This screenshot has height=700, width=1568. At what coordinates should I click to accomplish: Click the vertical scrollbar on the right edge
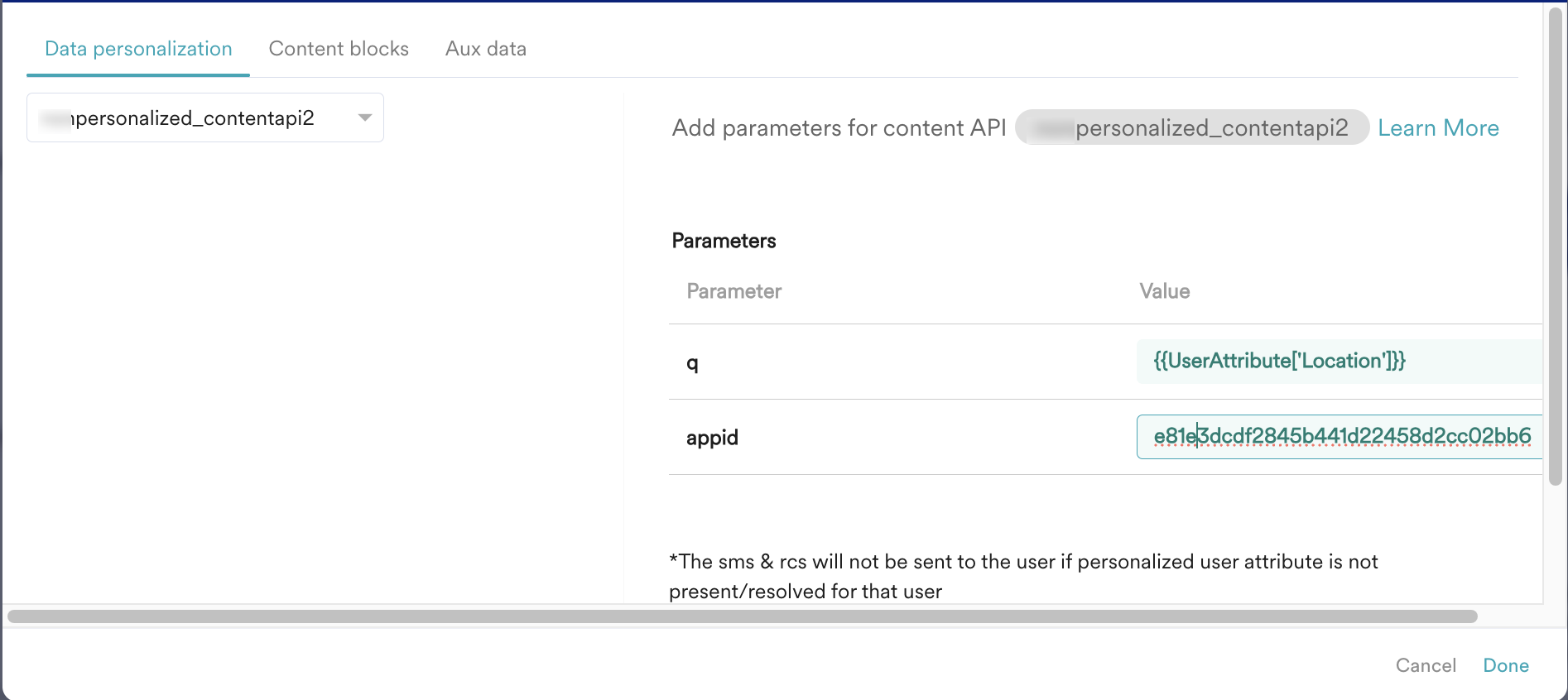click(1556, 248)
